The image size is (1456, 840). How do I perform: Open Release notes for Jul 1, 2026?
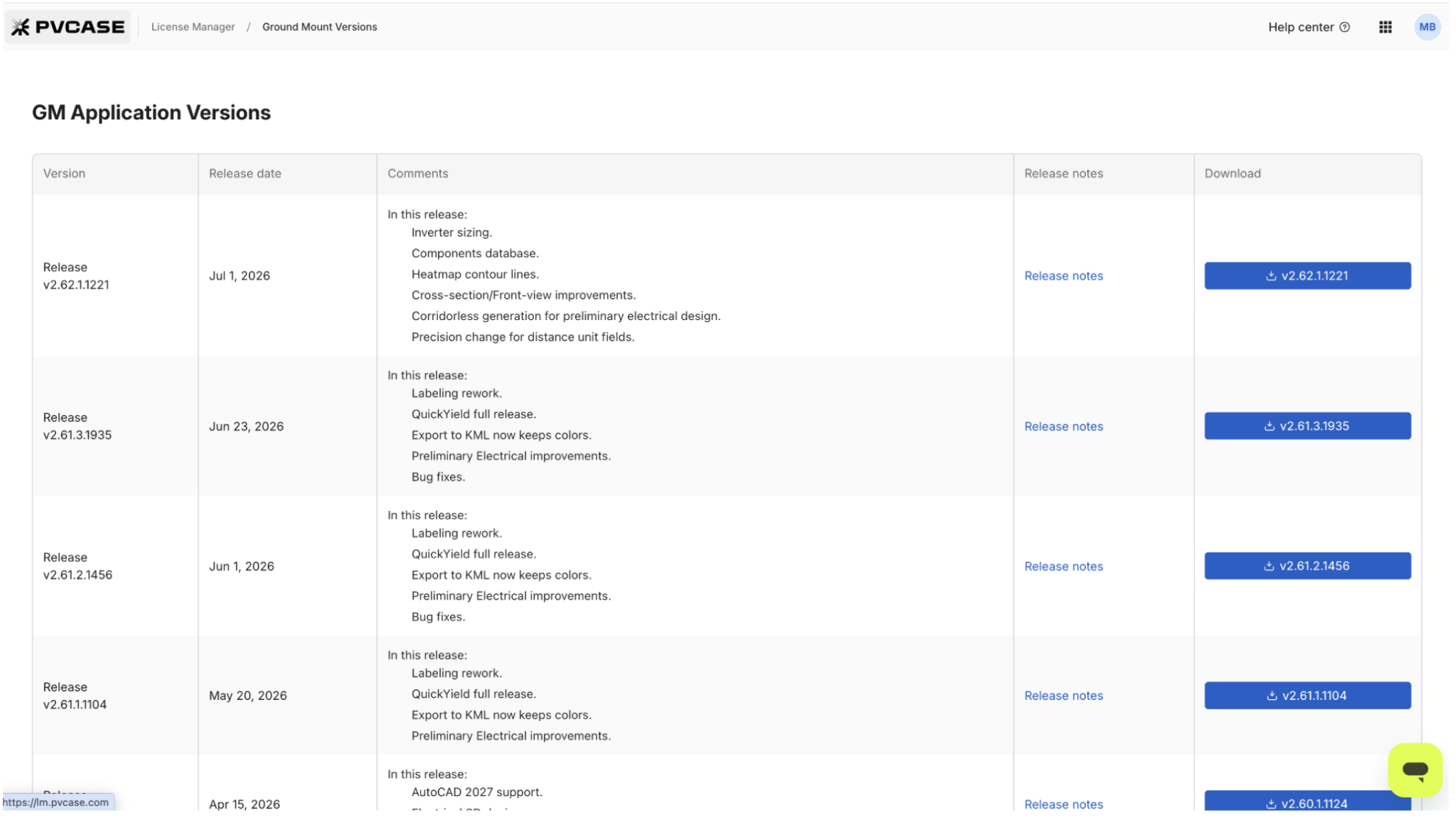[x=1063, y=276]
